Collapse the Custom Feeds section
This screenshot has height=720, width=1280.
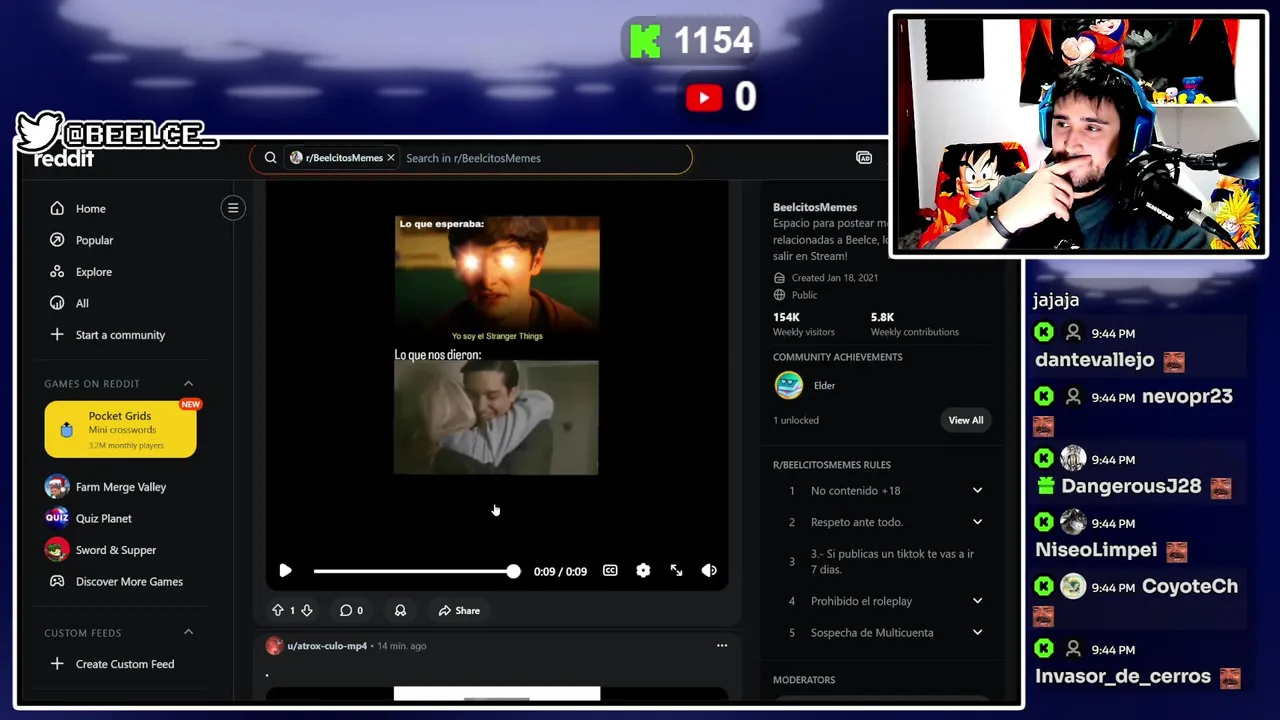[x=188, y=632]
